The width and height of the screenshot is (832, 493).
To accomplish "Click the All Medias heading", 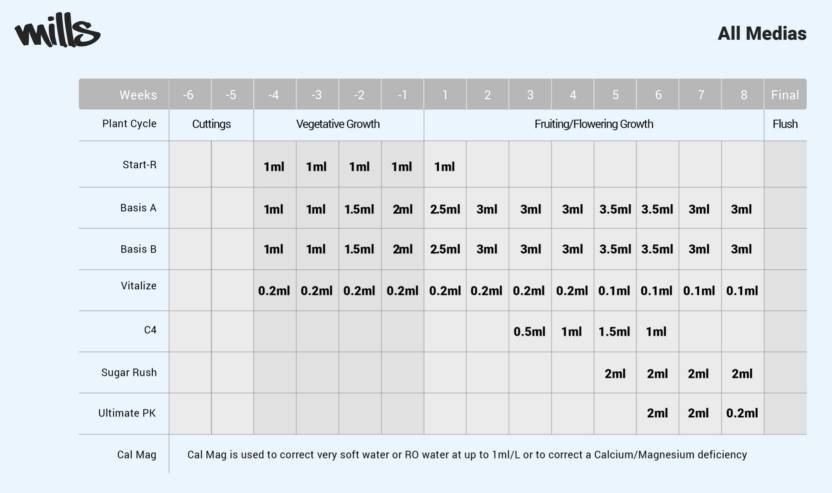I will (x=762, y=33).
